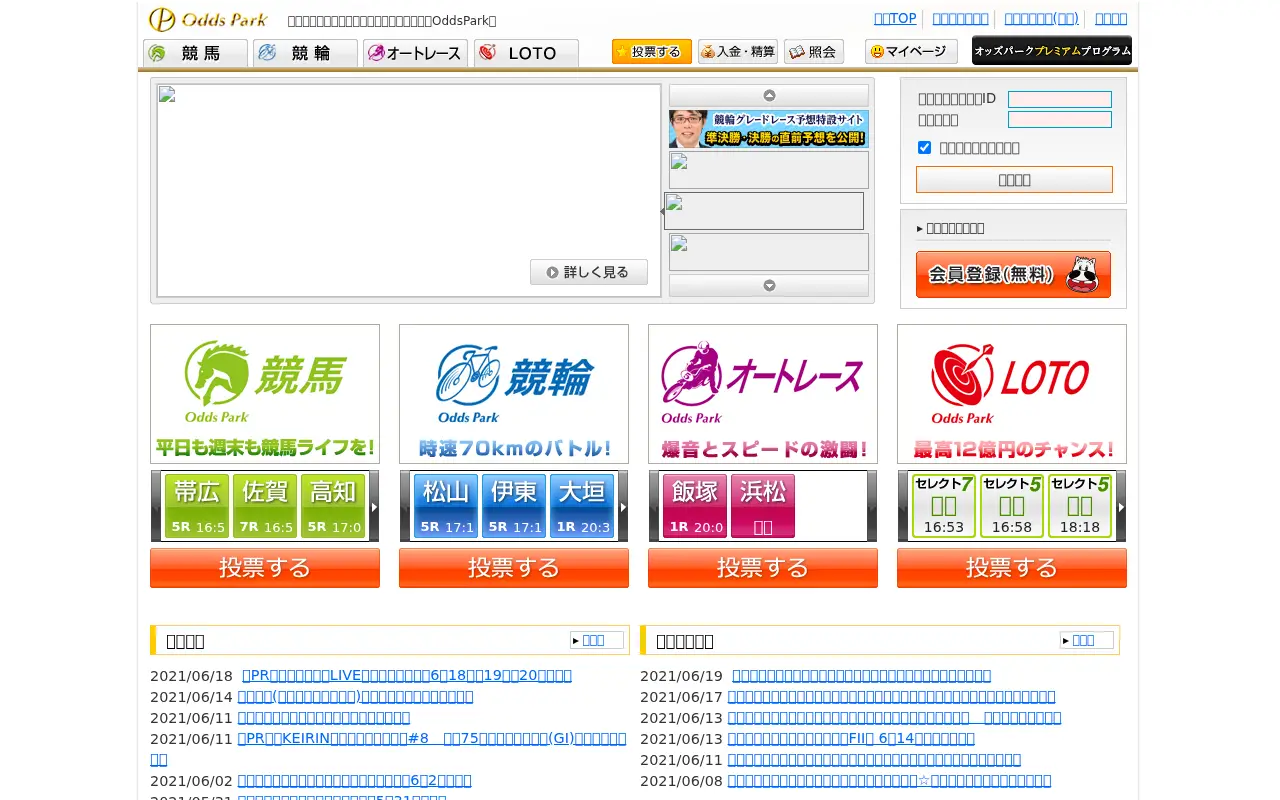
Task: Select セレクト5 18:18 tile
Action: point(1080,506)
